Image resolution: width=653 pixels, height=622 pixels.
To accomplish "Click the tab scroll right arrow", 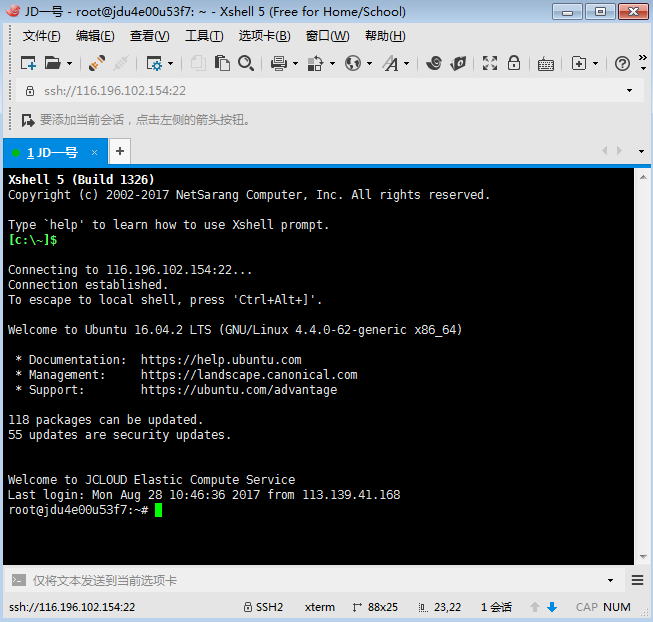I will (x=619, y=151).
